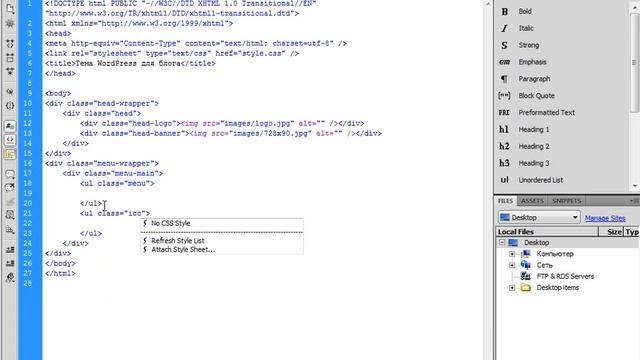
Task: Toggle Line Numbers in coding toolbar
Action: tap(10, 126)
